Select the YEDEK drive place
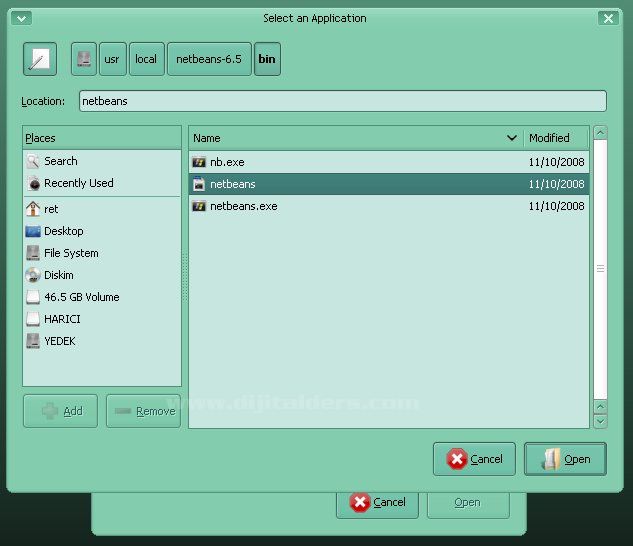Screen dimensions: 633x546 [102, 341]
